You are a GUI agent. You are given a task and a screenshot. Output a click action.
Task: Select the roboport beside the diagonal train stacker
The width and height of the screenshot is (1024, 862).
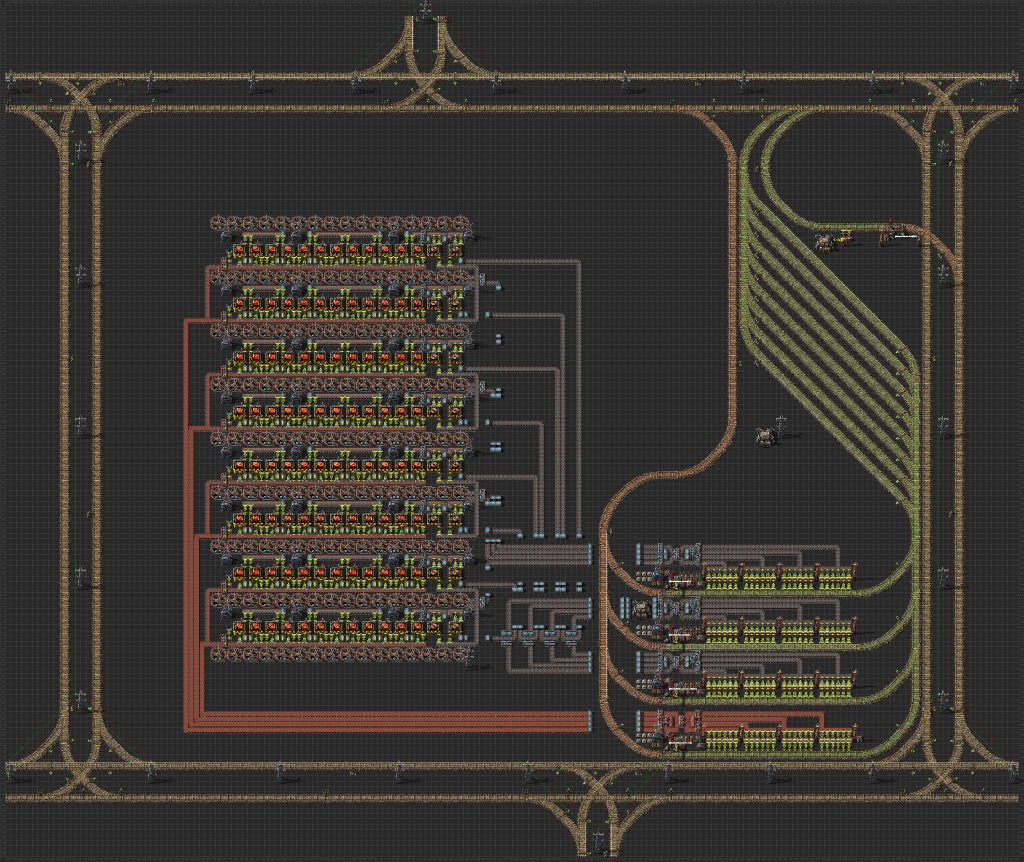point(765,436)
